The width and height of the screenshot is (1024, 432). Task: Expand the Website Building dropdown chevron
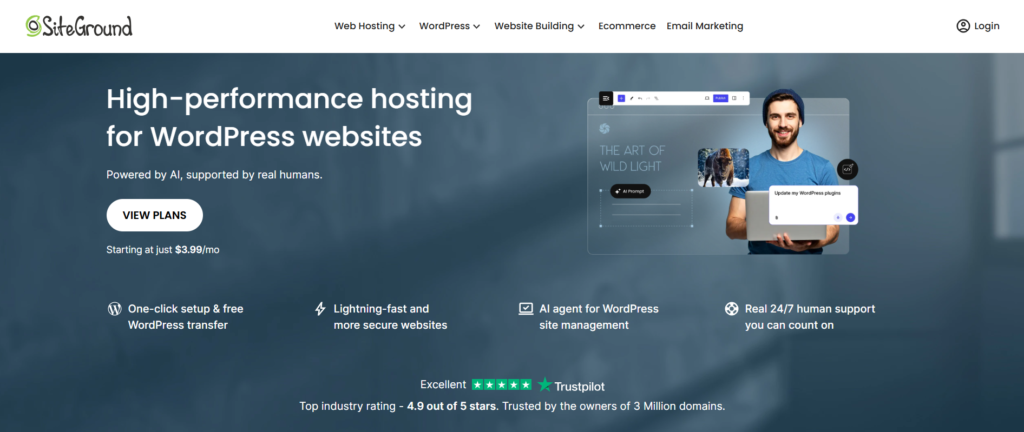click(581, 27)
